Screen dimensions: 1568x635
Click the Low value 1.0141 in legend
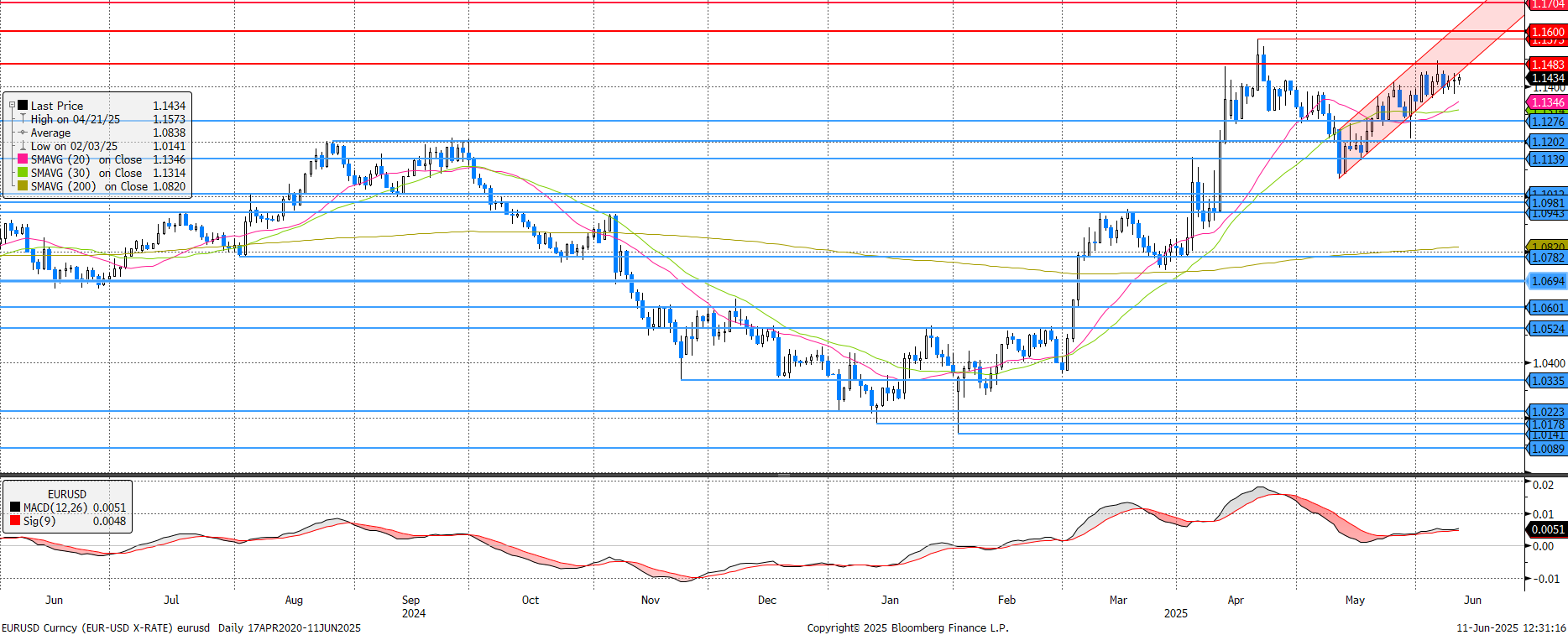point(169,146)
